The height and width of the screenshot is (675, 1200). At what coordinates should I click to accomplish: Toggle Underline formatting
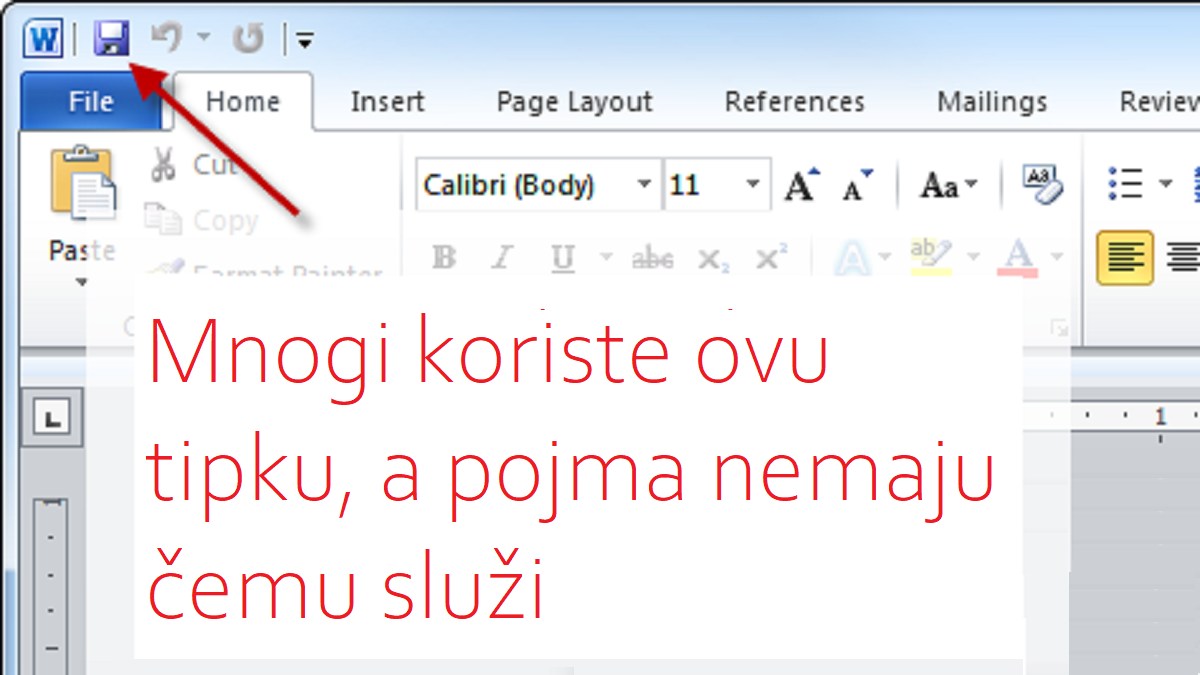[563, 259]
